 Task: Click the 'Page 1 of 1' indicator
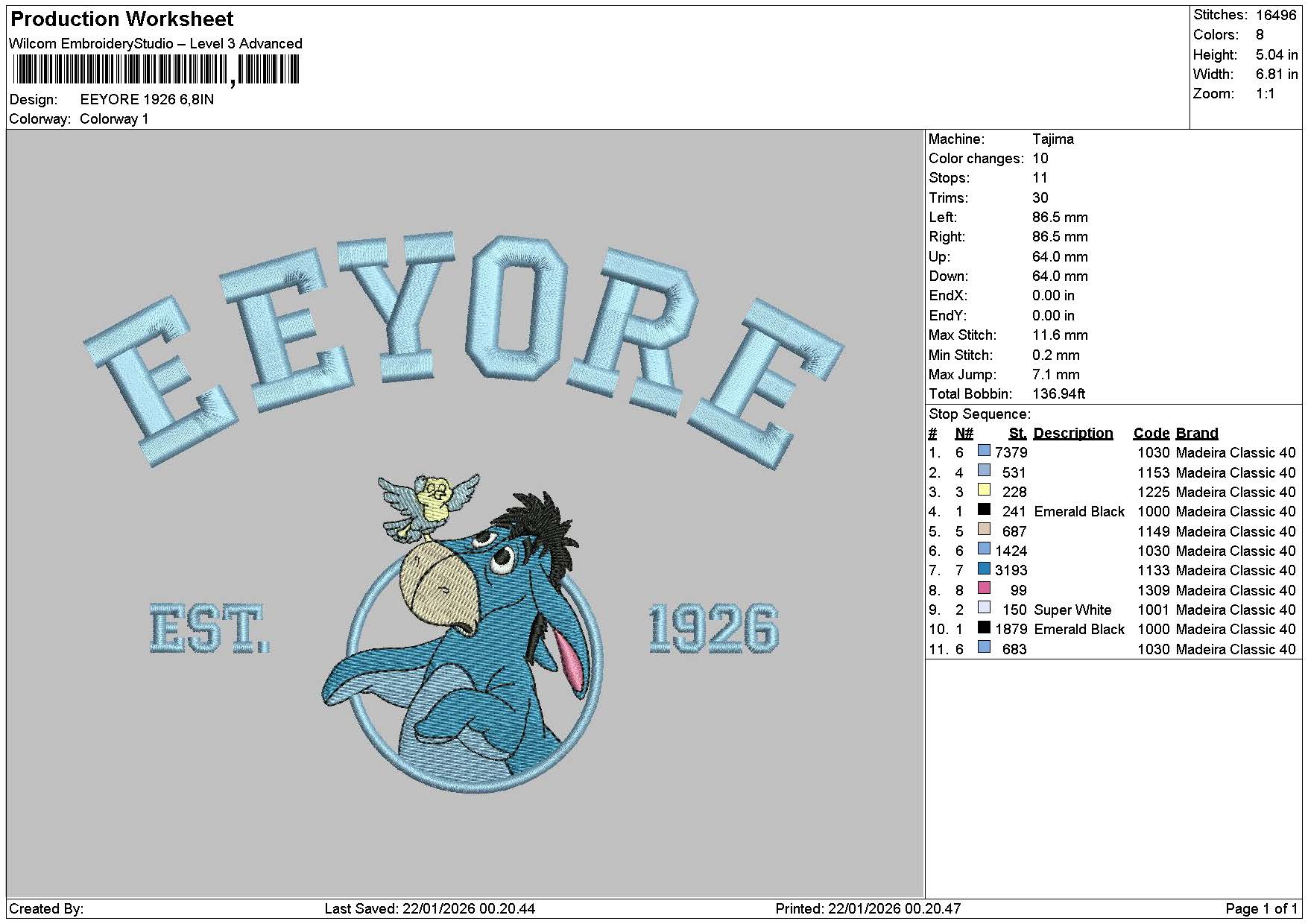1261,908
